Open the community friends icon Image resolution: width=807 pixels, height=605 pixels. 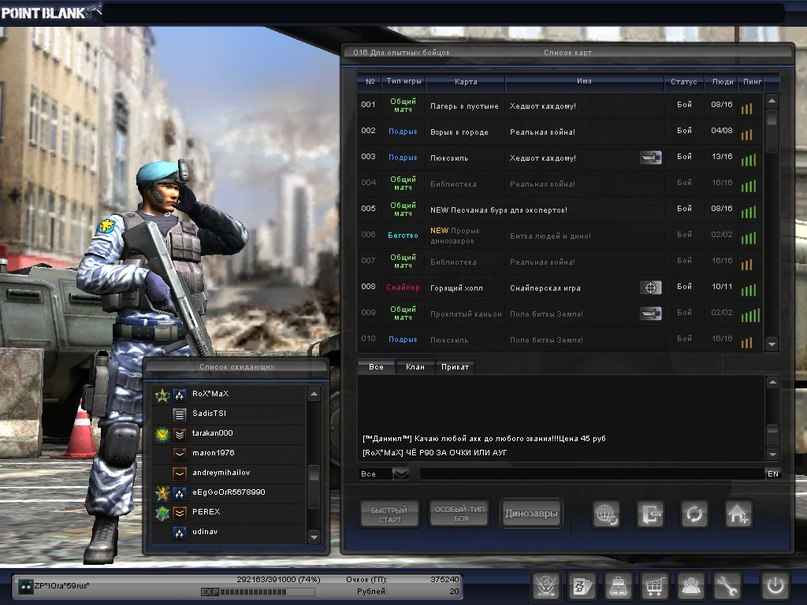(690, 585)
